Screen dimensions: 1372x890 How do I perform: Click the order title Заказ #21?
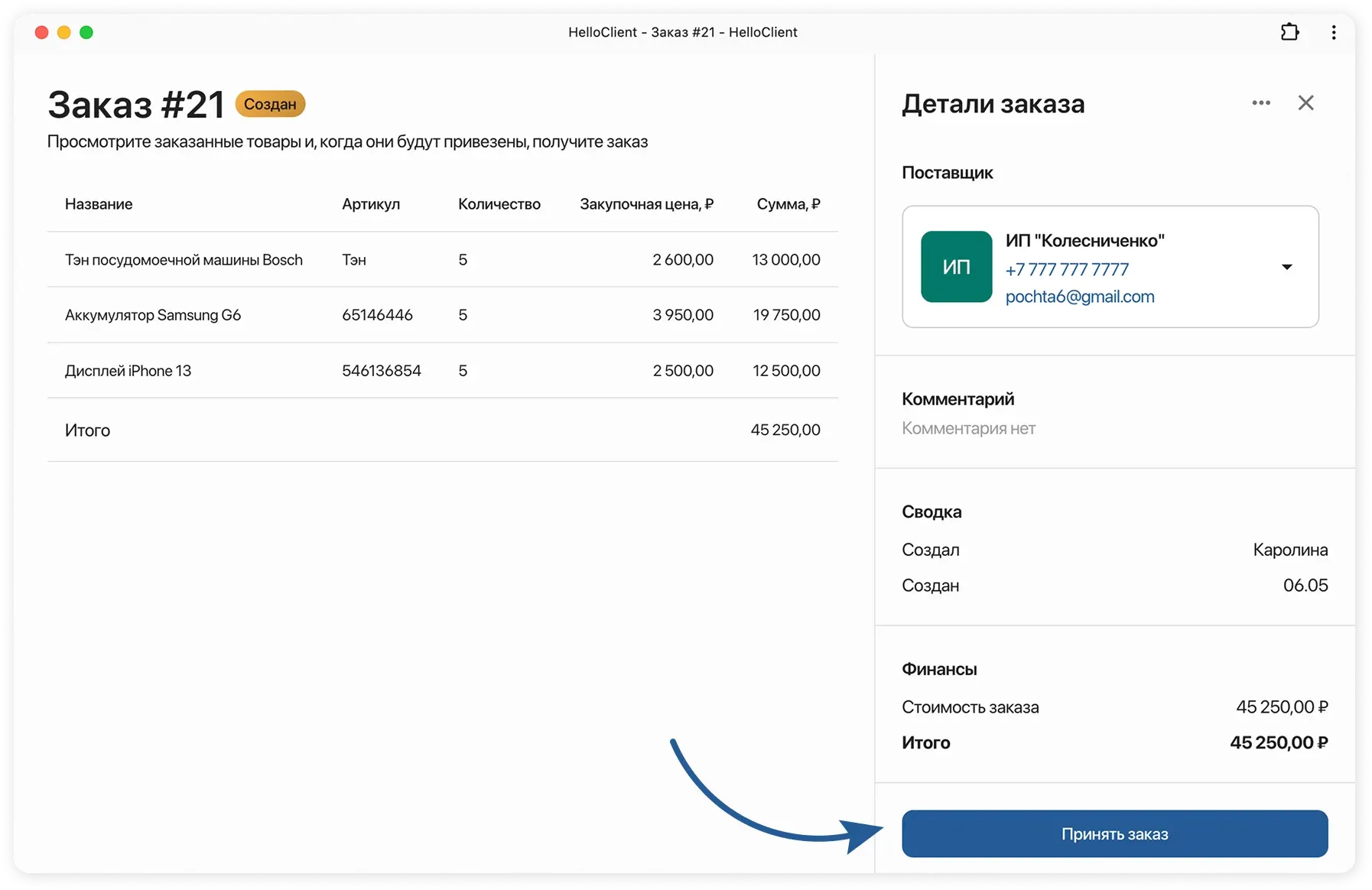click(x=135, y=104)
